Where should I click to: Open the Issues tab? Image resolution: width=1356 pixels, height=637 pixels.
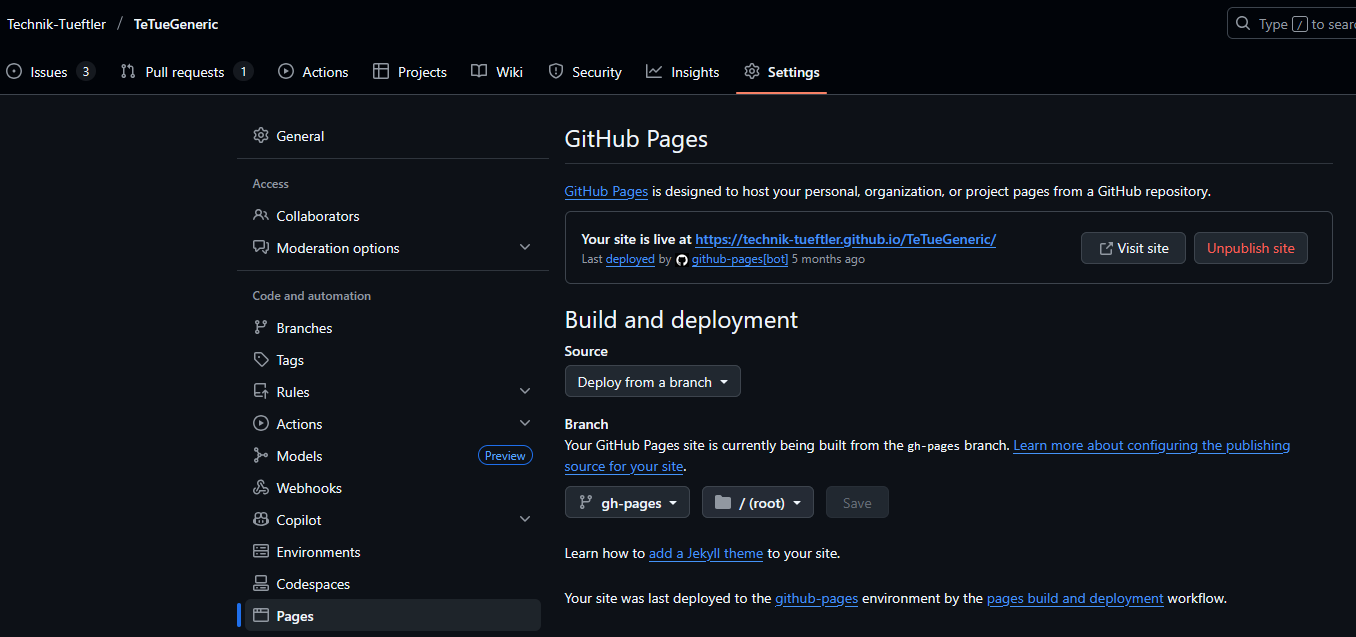tap(50, 72)
